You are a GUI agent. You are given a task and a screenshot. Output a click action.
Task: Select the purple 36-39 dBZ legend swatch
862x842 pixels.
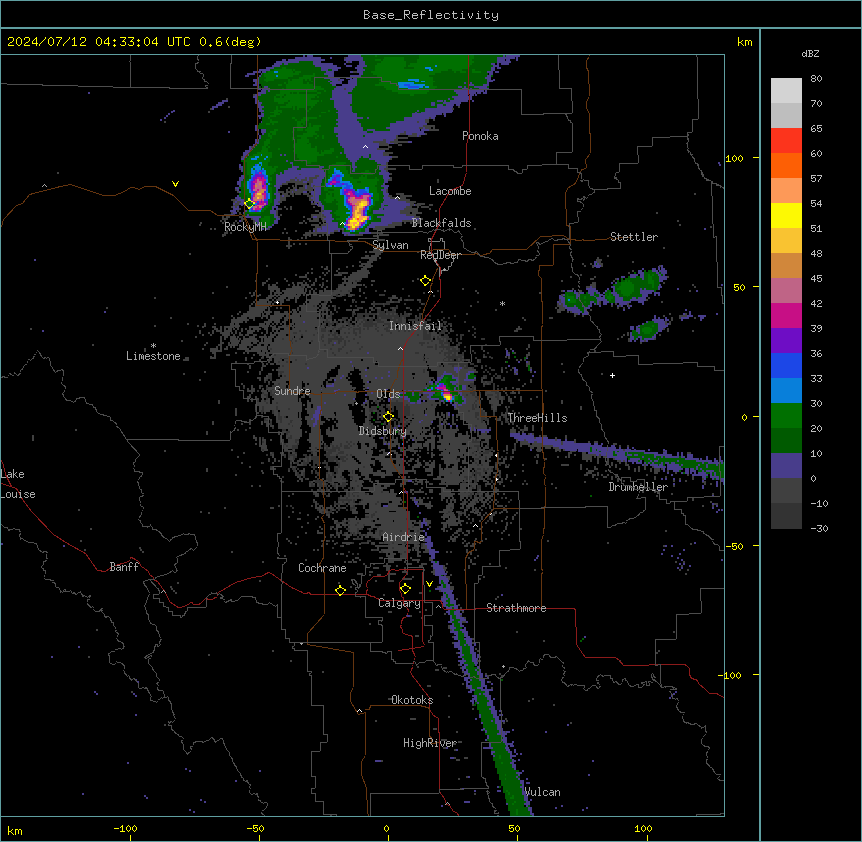(786, 341)
